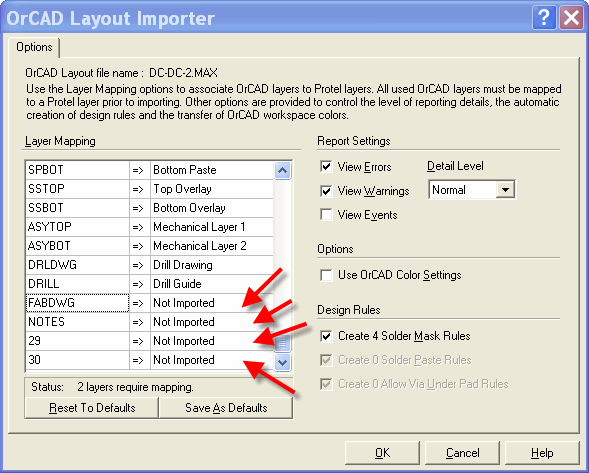Viewport: 589px width, 473px height.
Task: Click the Normal value in Detail Level box
Action: point(449,190)
